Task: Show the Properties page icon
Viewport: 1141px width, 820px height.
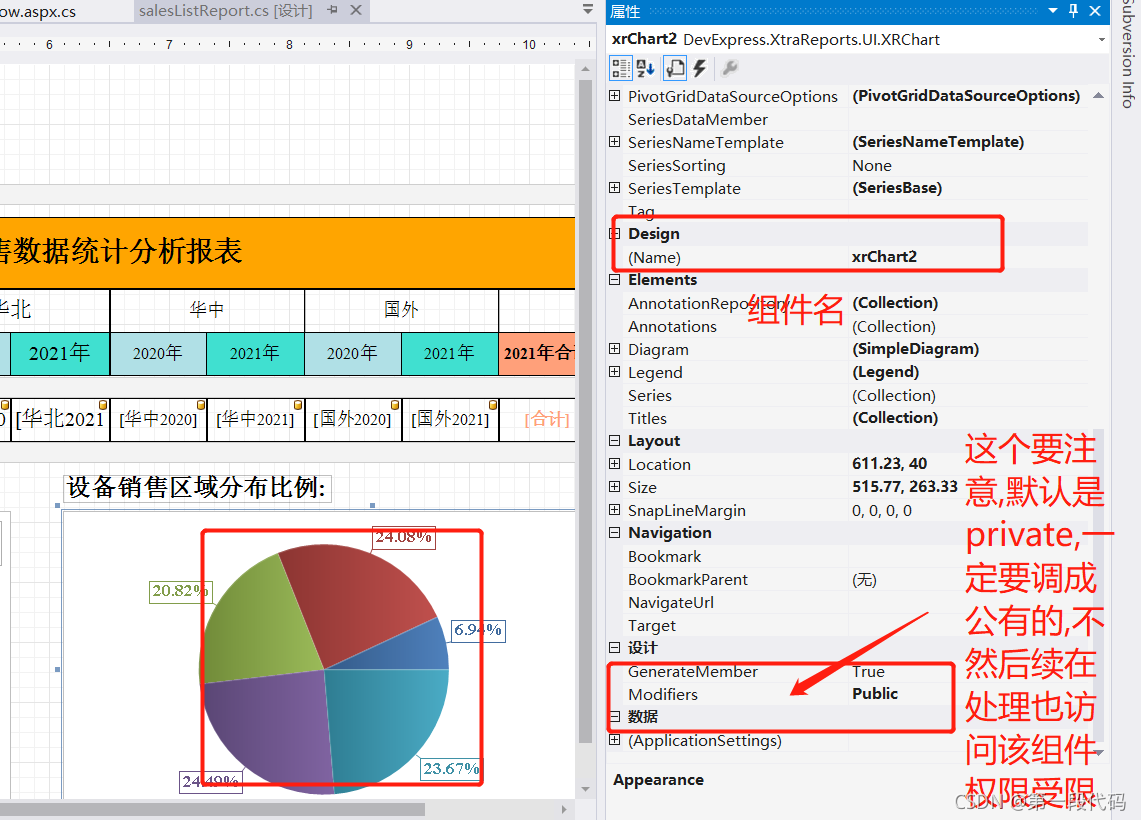Action: point(674,68)
